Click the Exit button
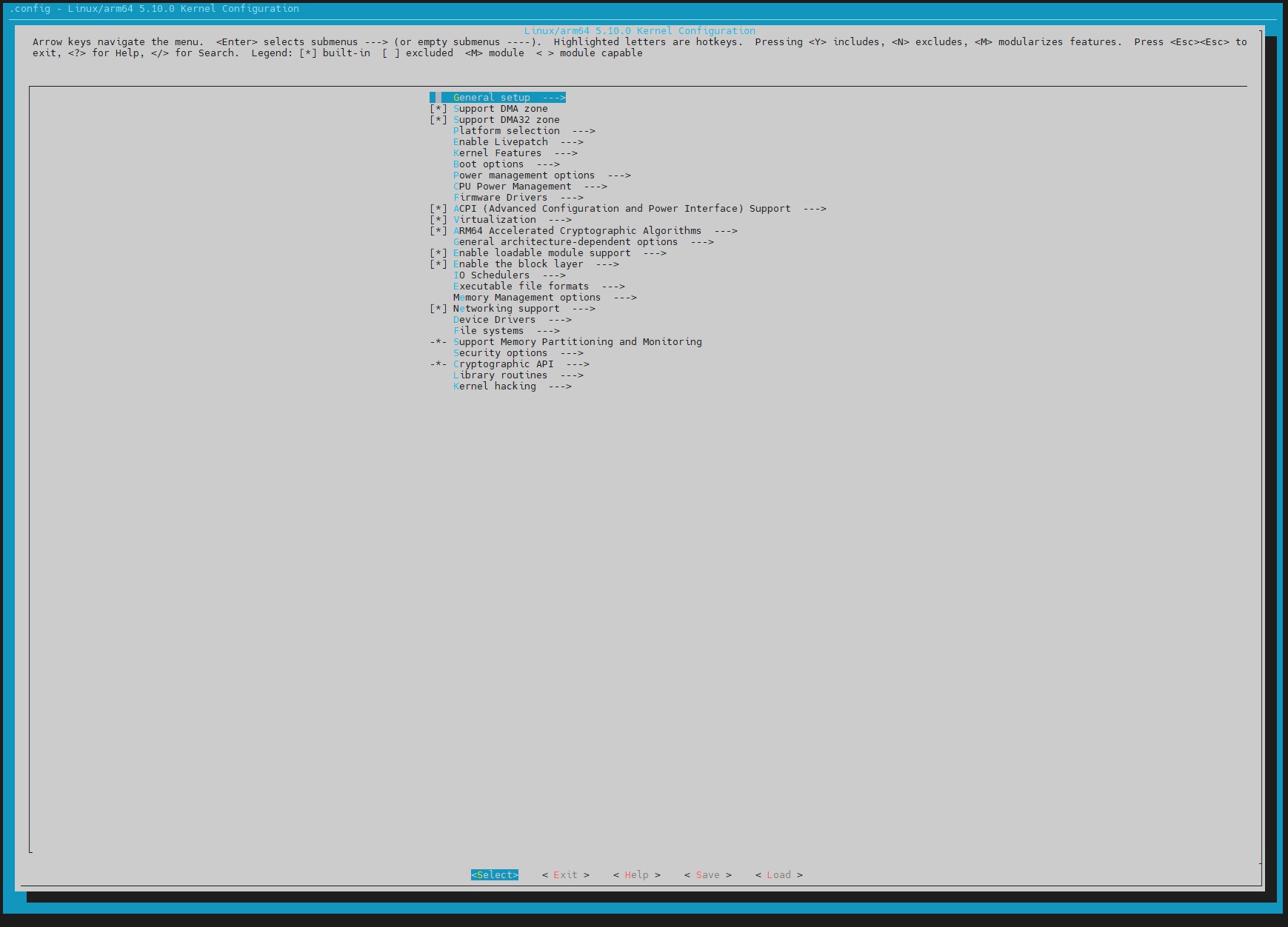 pyautogui.click(x=566, y=875)
